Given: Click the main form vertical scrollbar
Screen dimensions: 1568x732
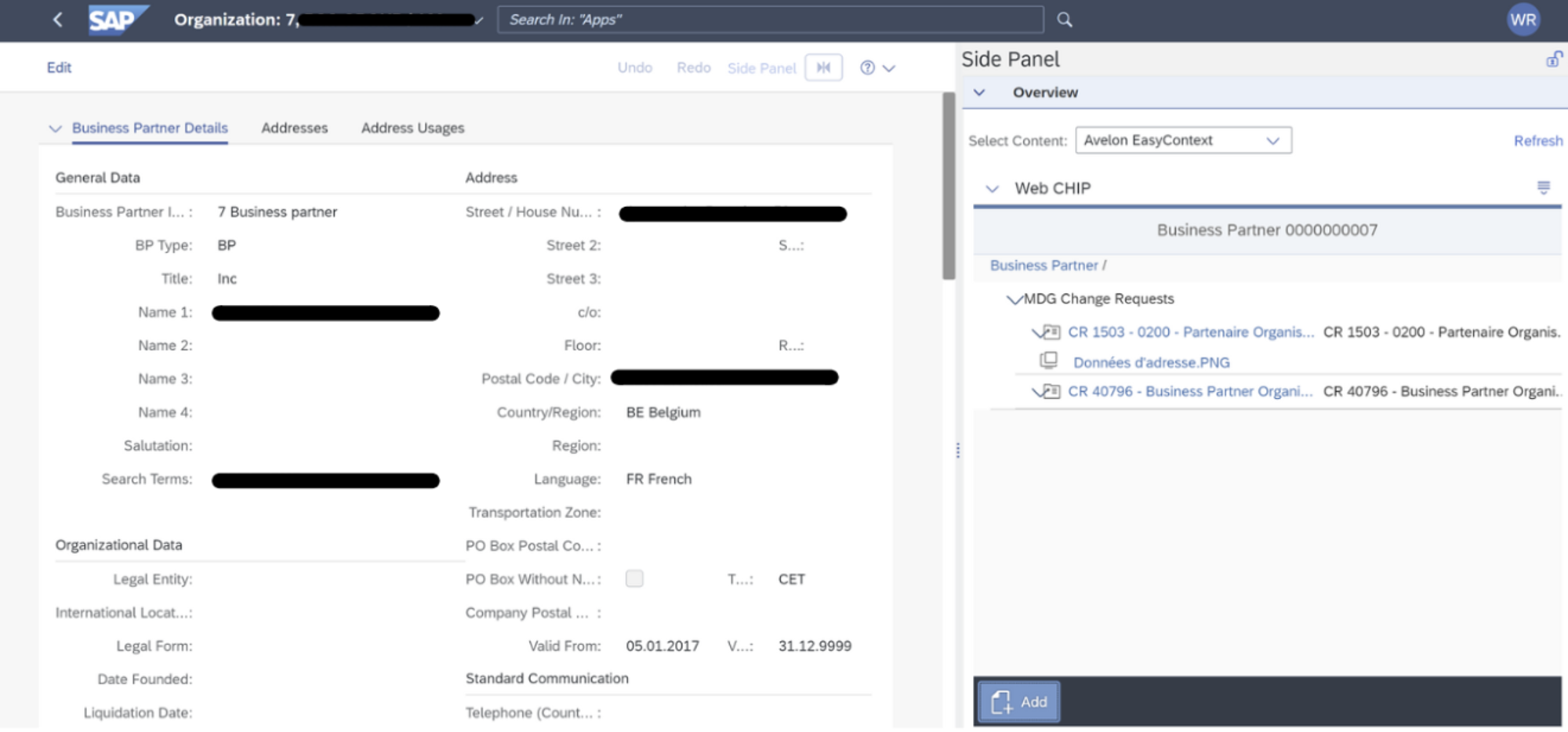Looking at the screenshot, I should [949, 186].
